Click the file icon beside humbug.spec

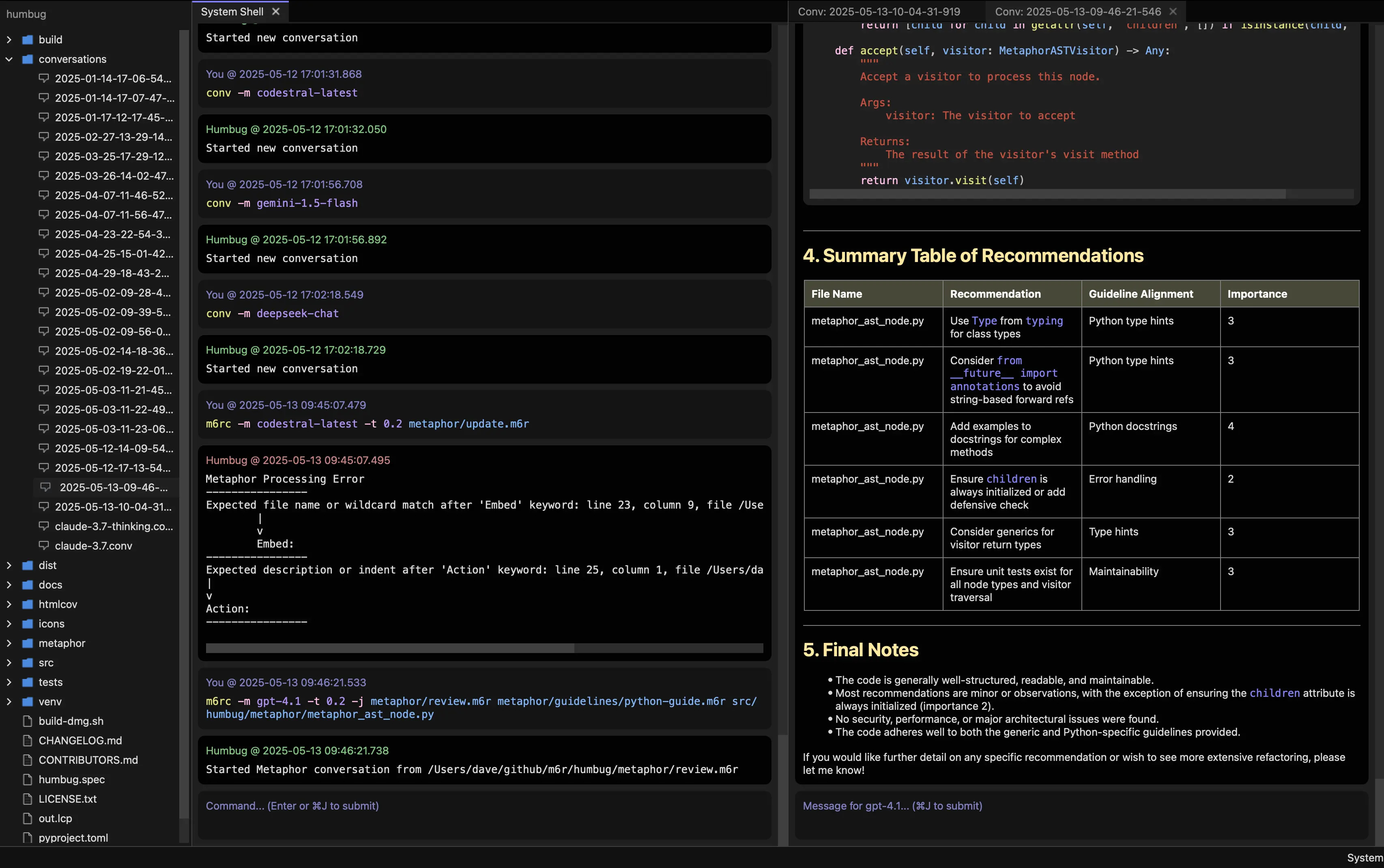27,779
